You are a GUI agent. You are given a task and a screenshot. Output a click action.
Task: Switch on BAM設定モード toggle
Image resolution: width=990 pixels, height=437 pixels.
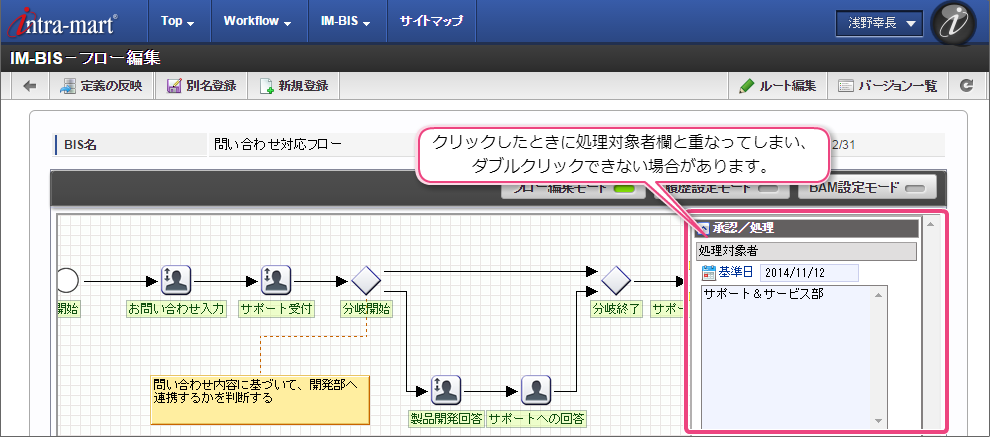click(x=867, y=188)
